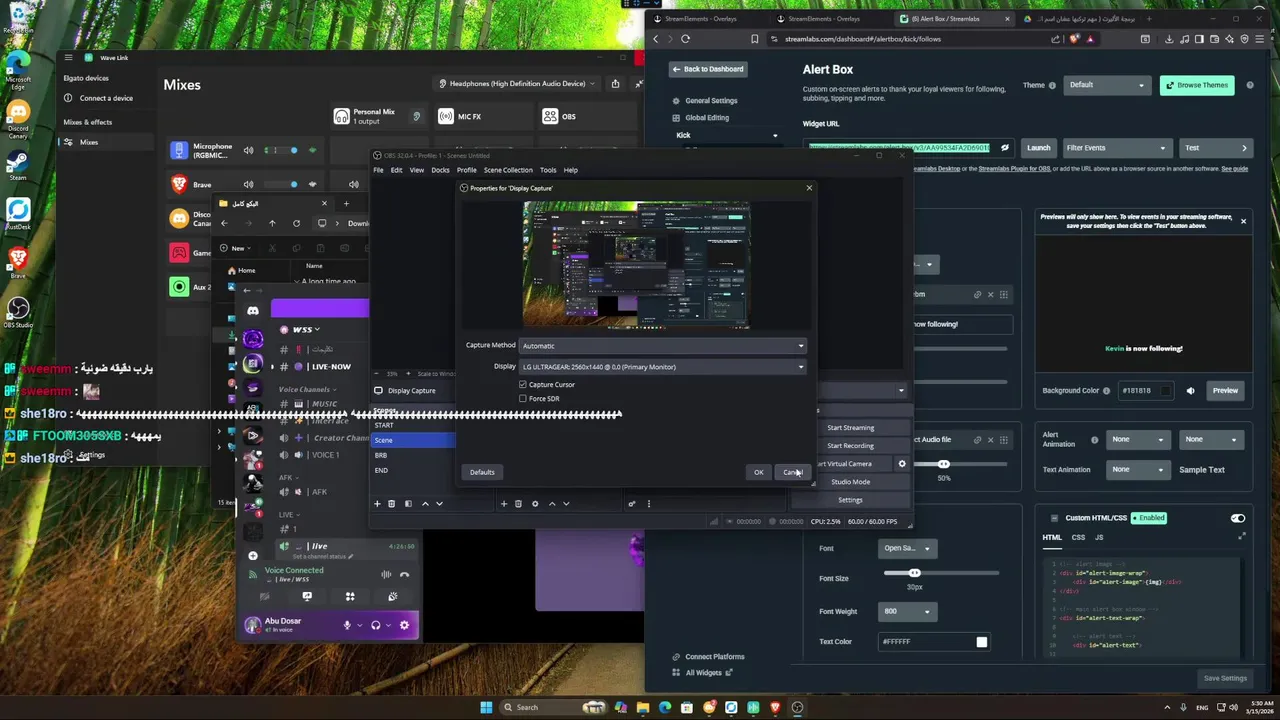The image size is (1280, 720).
Task: Toggle the Widget URL visibility eye icon
Action: [x=1004, y=148]
